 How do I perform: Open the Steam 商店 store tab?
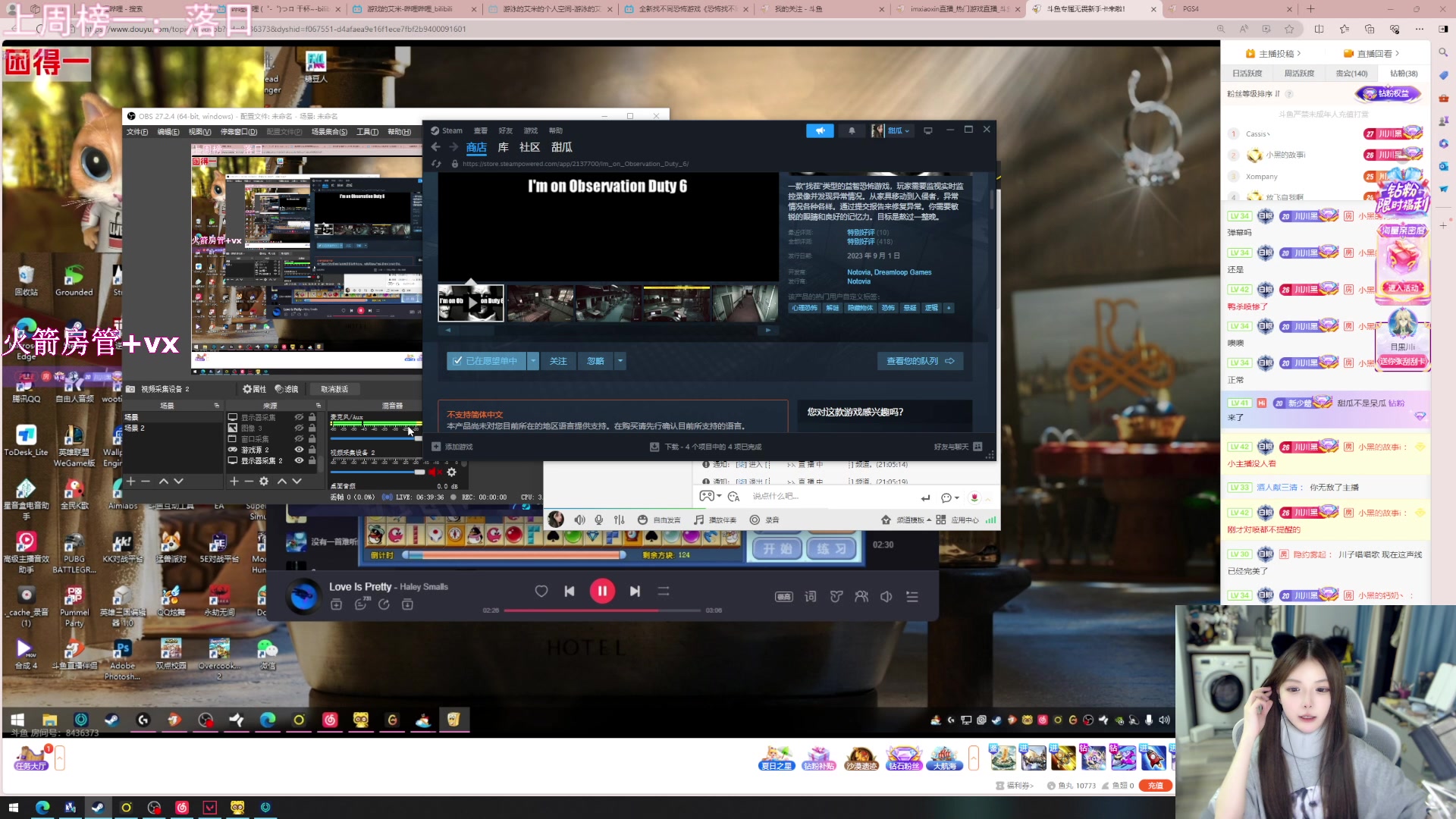476,147
